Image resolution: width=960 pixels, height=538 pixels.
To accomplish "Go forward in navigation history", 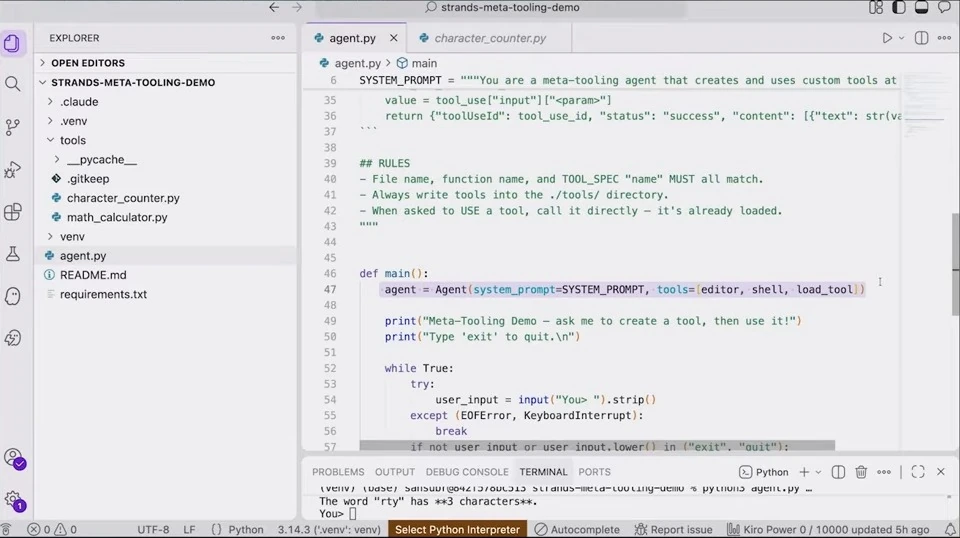I will (297, 7).
